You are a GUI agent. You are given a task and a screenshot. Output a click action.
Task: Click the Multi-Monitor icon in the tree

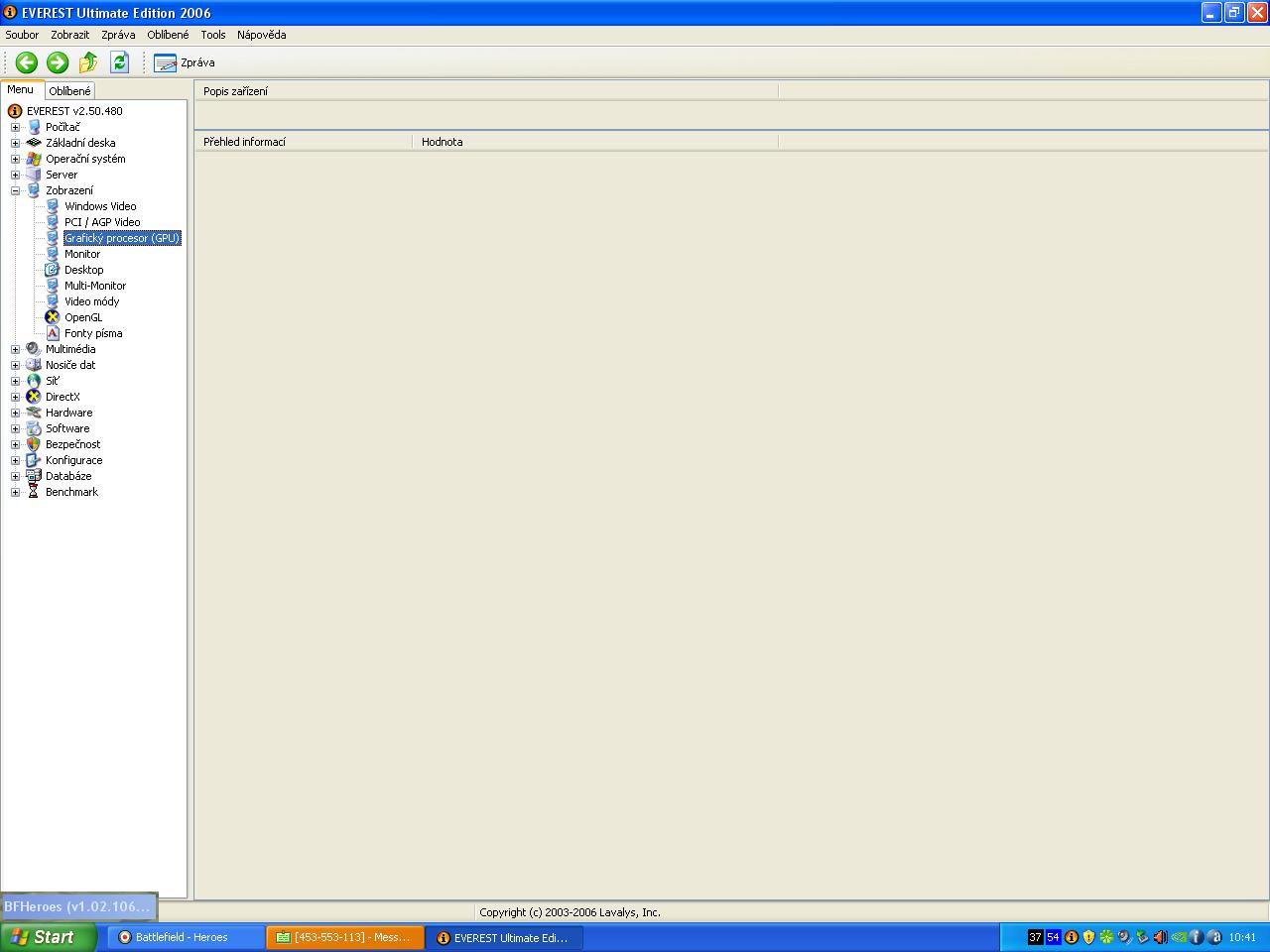(x=53, y=286)
